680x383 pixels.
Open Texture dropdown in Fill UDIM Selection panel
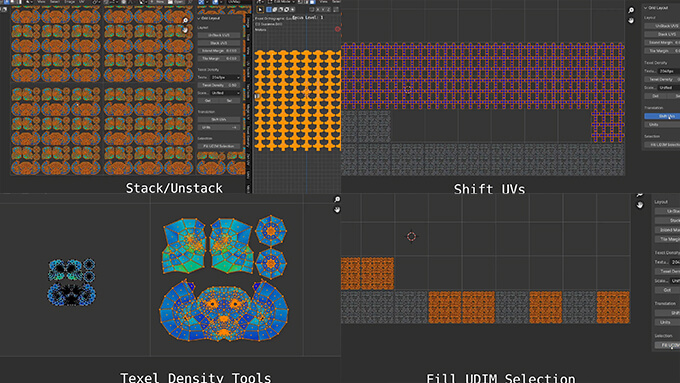click(675, 262)
